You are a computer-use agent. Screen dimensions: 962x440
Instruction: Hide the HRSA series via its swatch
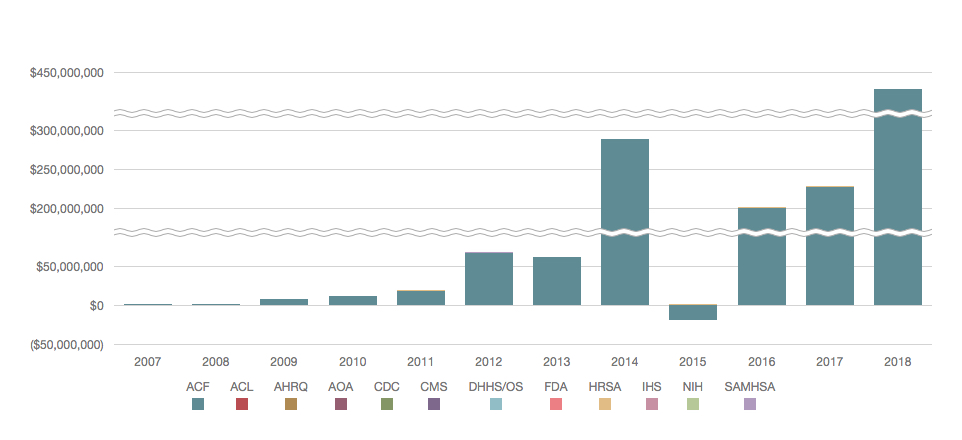tap(605, 404)
